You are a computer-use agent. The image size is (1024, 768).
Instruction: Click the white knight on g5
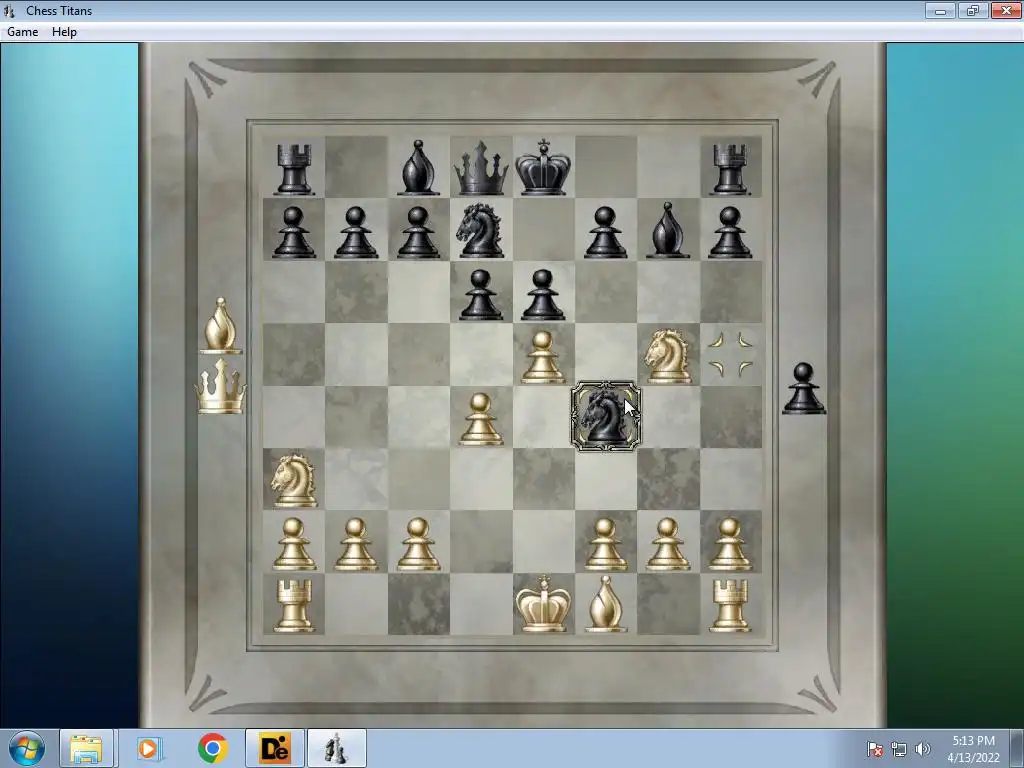668,356
